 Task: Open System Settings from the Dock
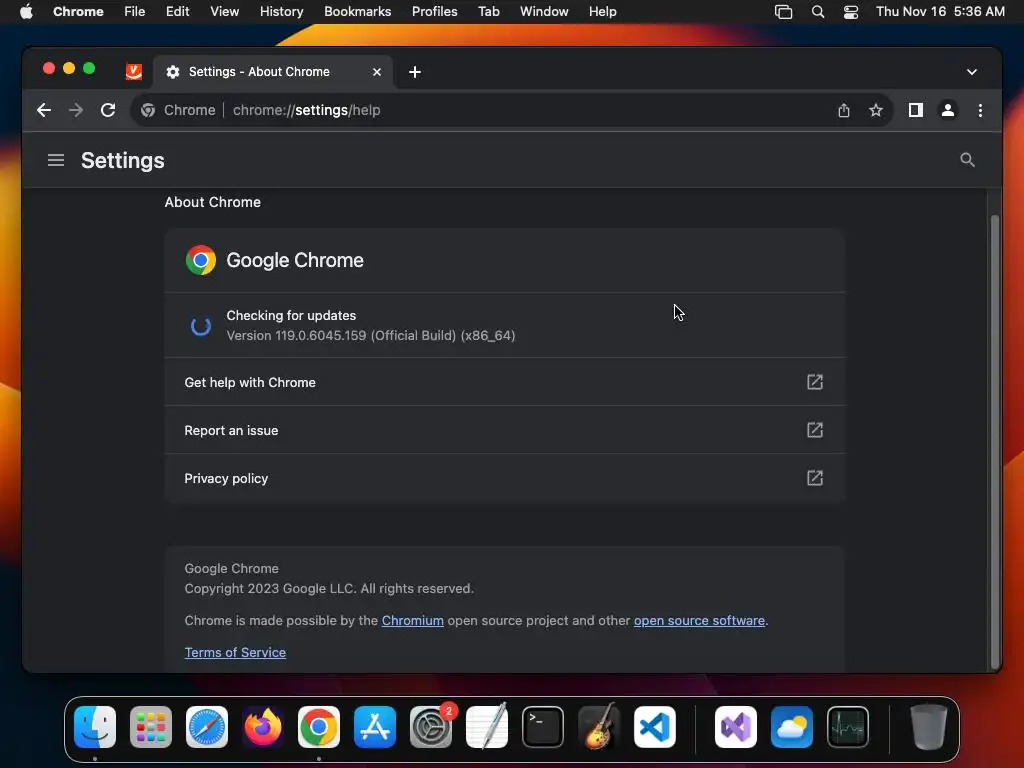pyautogui.click(x=431, y=727)
